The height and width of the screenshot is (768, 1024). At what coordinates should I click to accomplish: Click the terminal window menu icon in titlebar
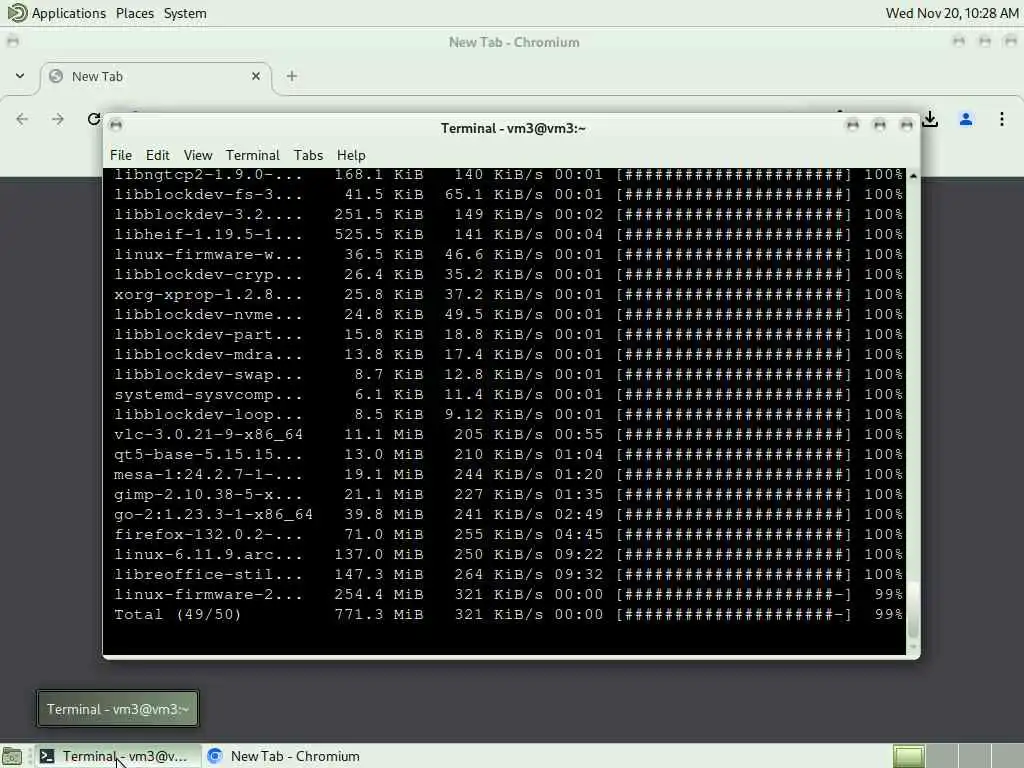(116, 125)
